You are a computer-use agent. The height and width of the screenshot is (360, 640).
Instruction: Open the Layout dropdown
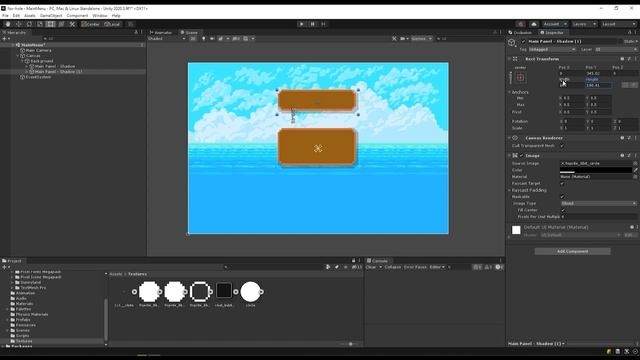tap(618, 24)
